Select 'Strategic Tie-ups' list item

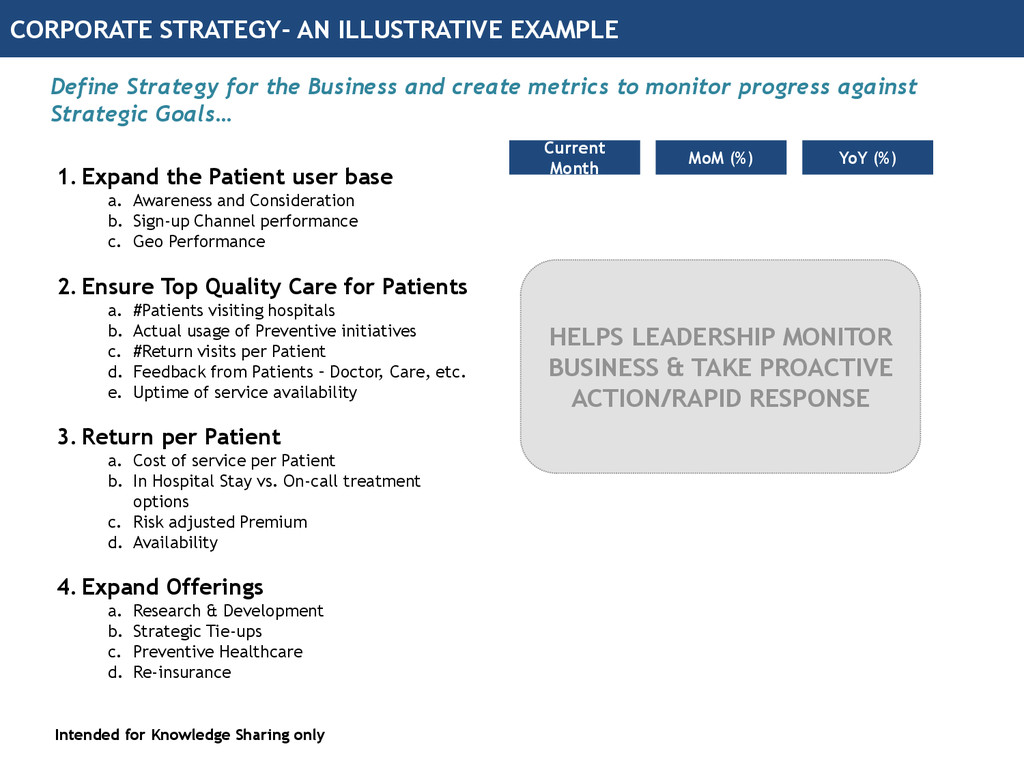[x=197, y=632]
